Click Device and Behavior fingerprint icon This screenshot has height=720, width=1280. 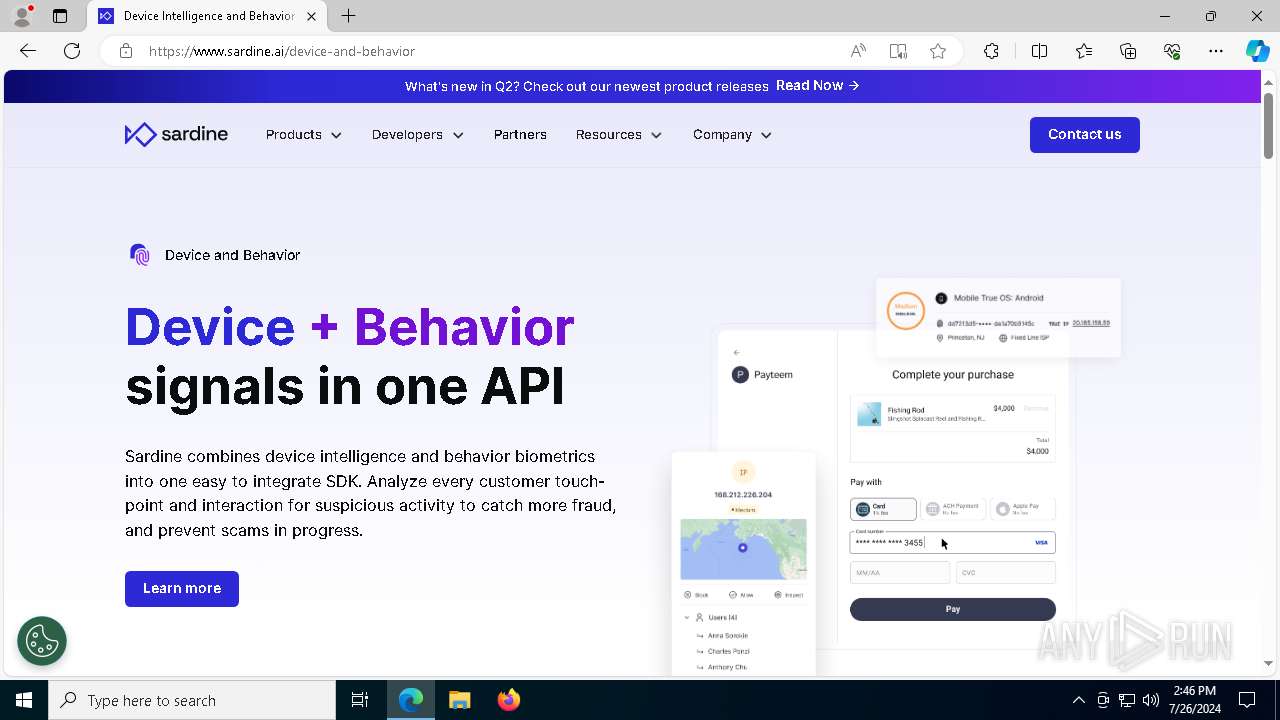pyautogui.click(x=140, y=255)
